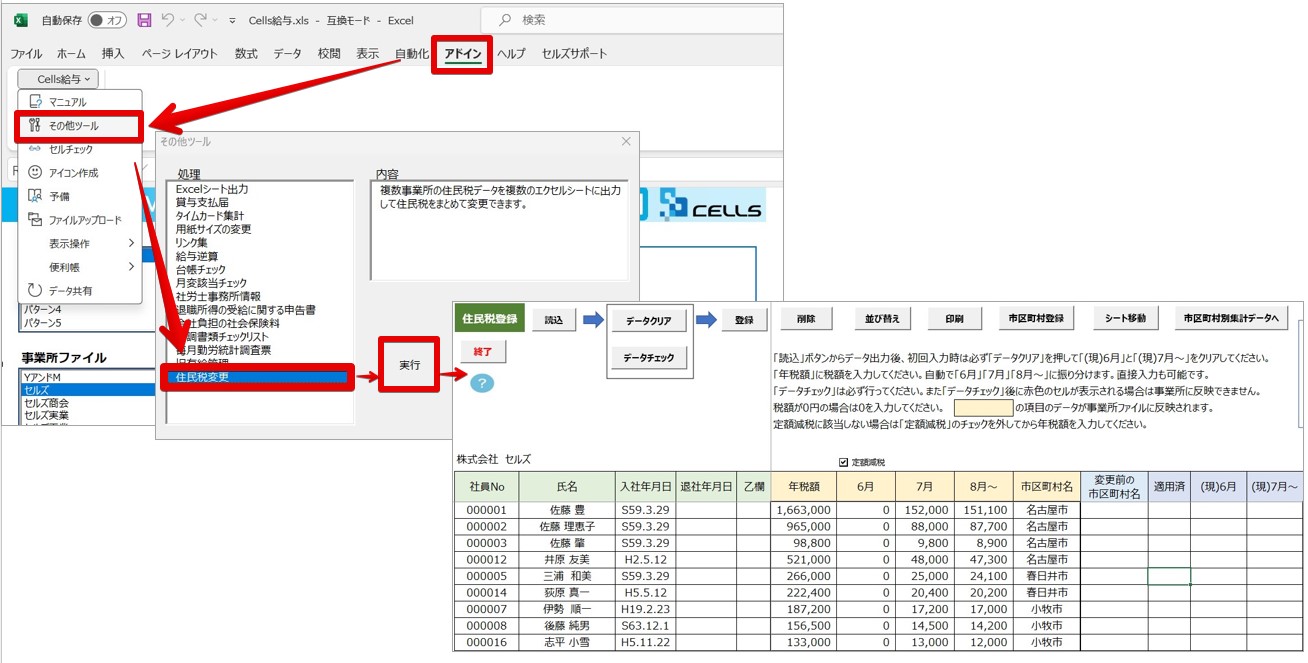Switch to the 数式 tab
The image size is (1308, 663).
click(x=246, y=54)
